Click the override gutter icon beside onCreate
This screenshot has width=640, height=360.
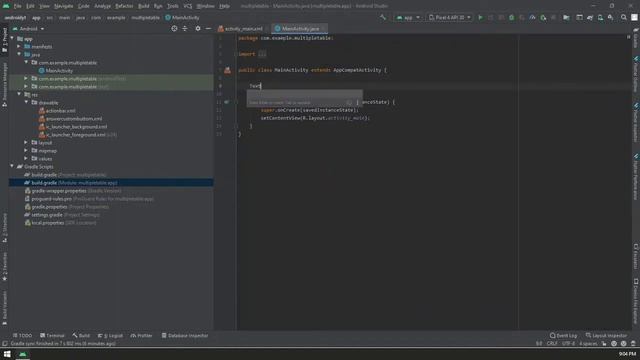click(x=227, y=102)
